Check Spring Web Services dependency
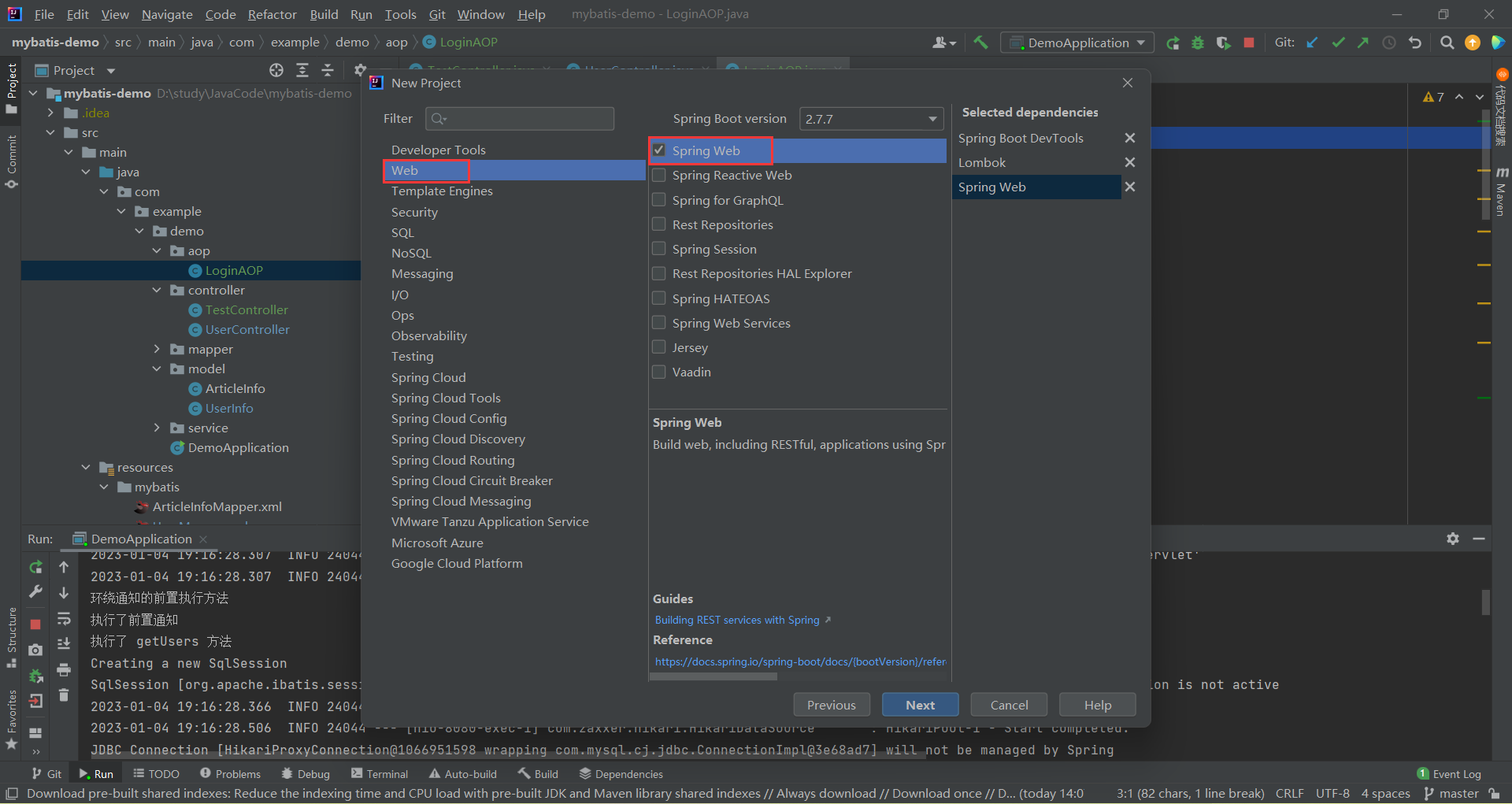 tap(659, 323)
